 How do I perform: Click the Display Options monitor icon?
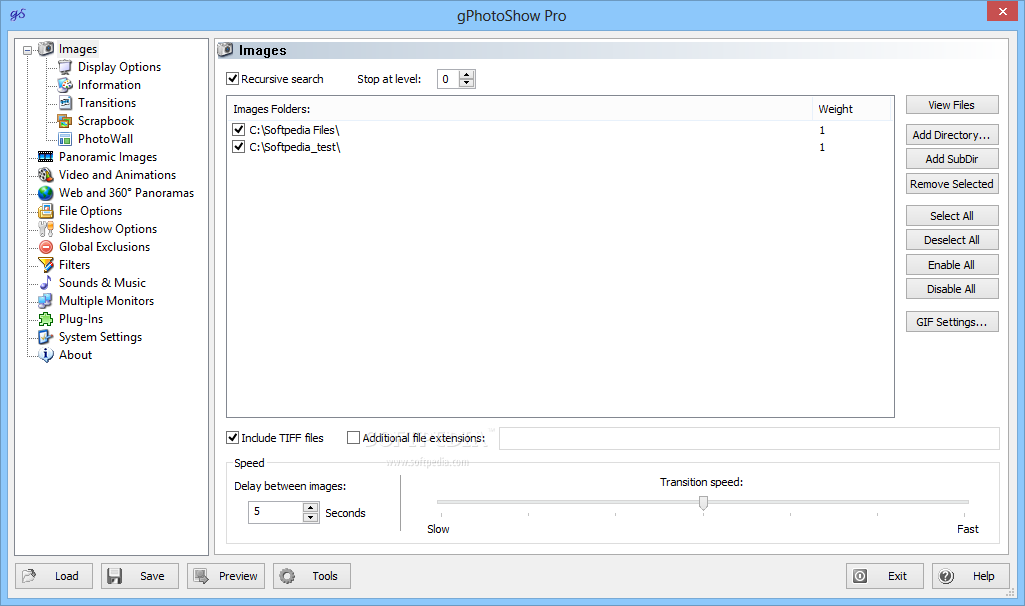[65, 67]
